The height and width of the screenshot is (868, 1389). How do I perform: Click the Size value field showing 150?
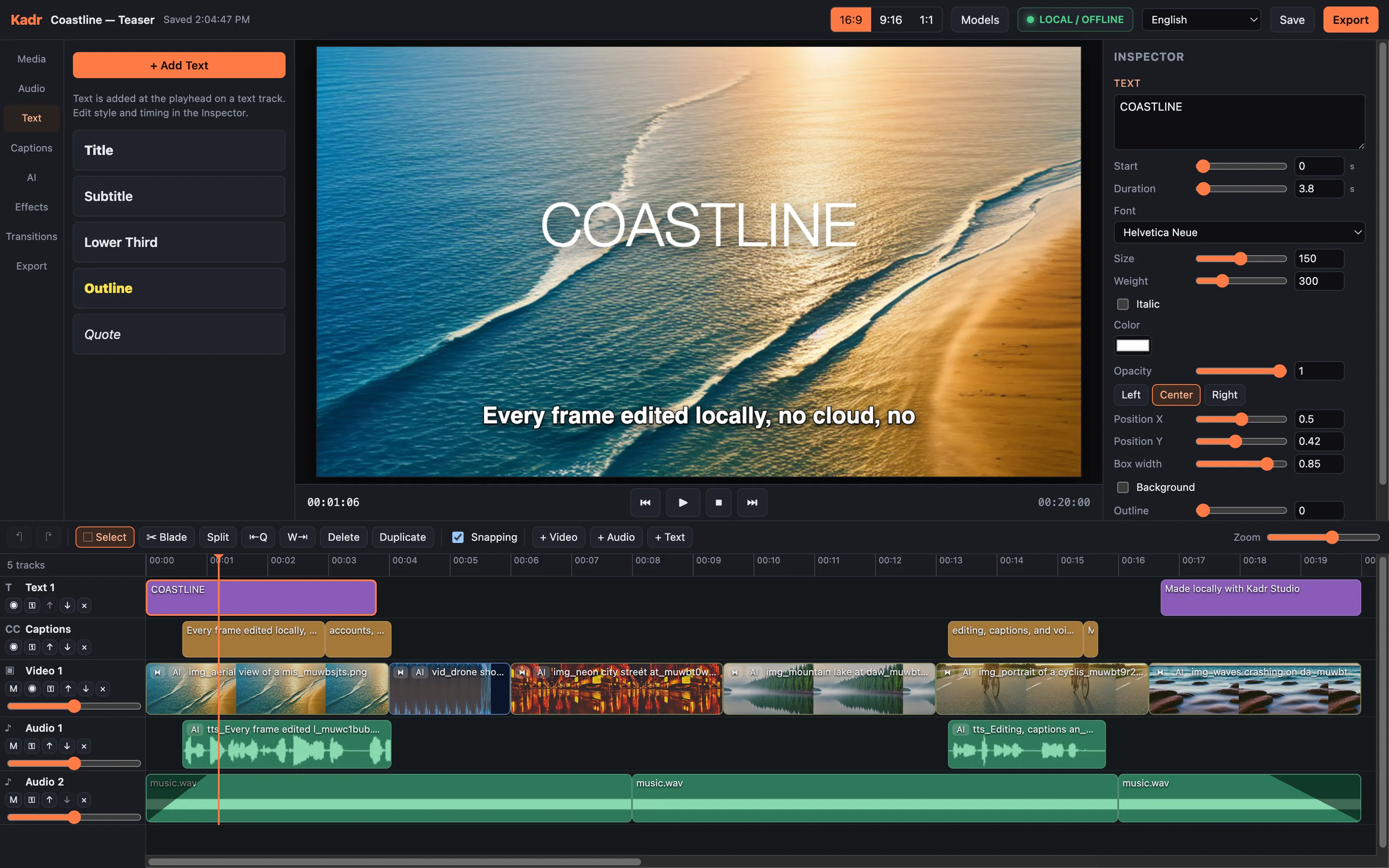pyautogui.click(x=1319, y=258)
